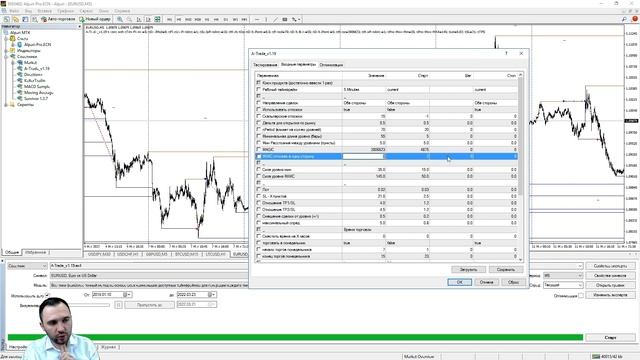Screen dimensions: 640x360
Task: Open the Графики menu
Action: pos(65,11)
